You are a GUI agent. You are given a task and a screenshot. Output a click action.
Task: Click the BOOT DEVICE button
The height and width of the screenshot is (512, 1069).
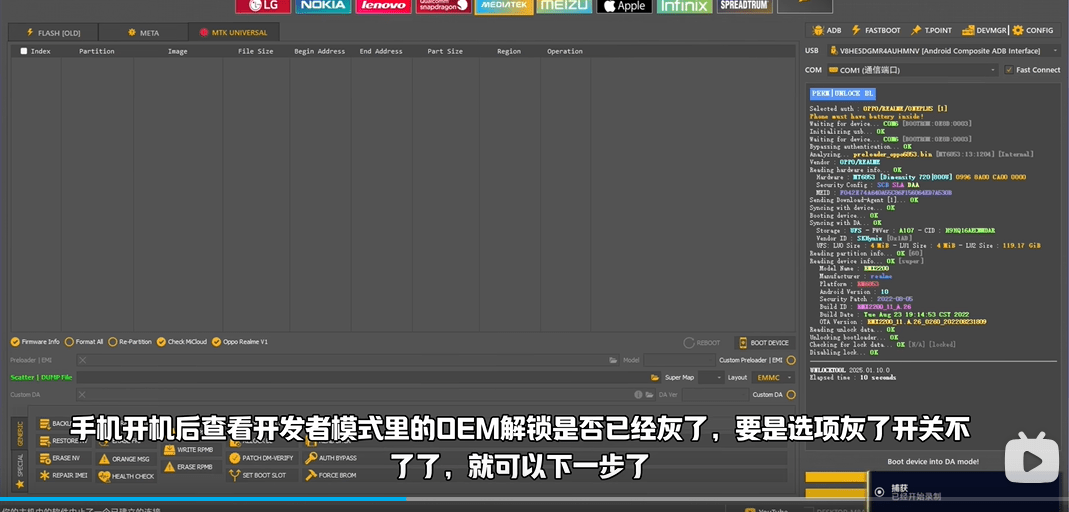coord(764,343)
